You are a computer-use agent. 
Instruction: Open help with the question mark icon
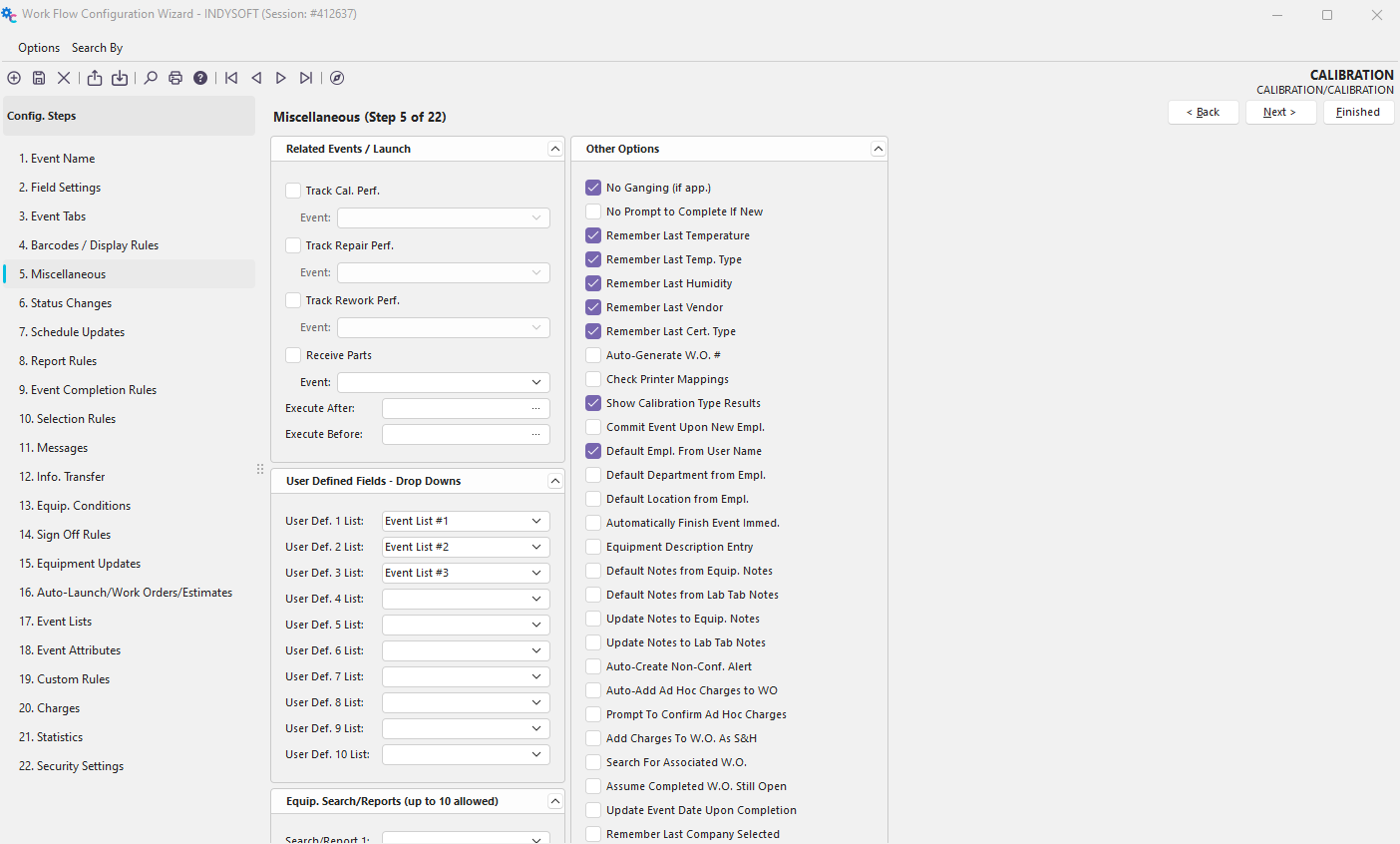click(200, 78)
